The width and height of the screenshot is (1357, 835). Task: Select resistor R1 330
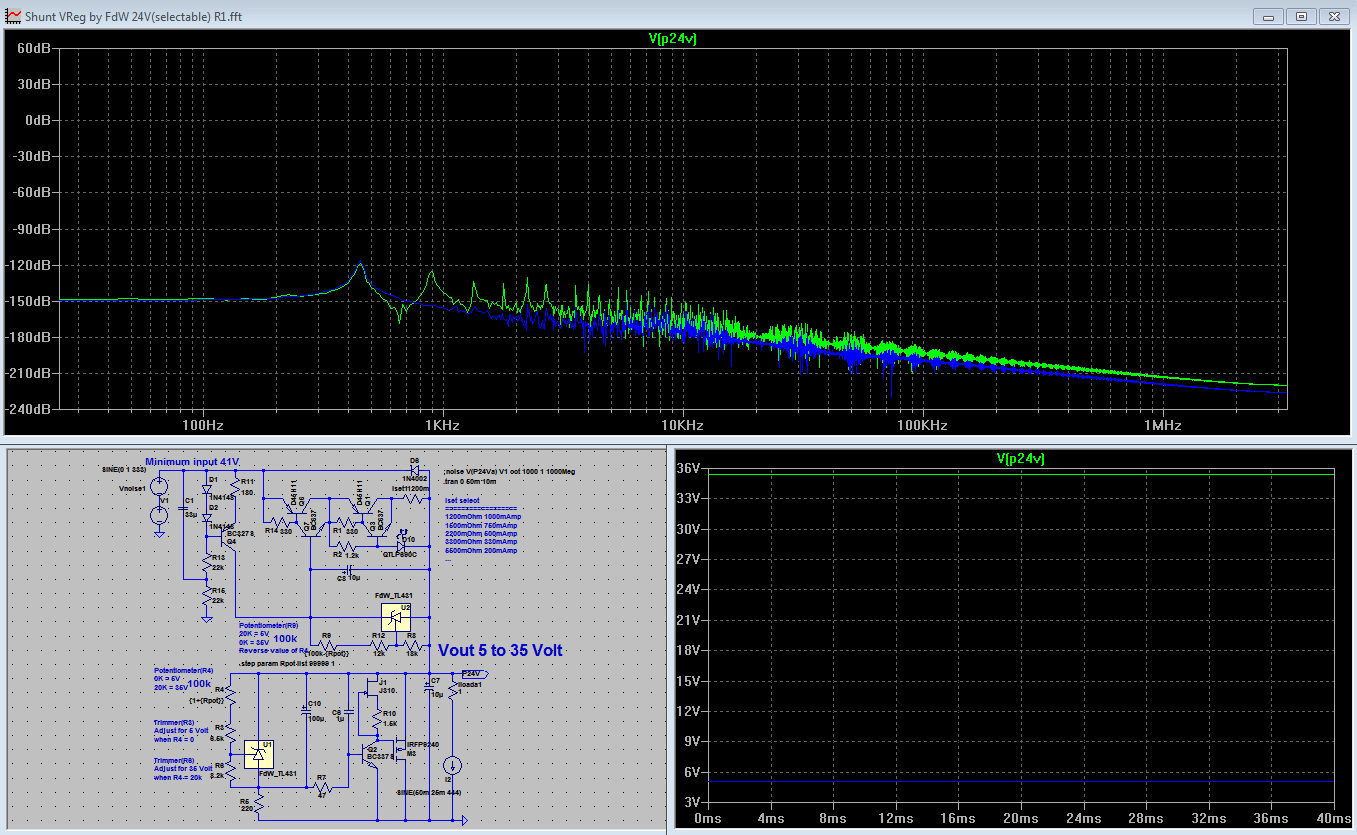pyautogui.click(x=347, y=522)
